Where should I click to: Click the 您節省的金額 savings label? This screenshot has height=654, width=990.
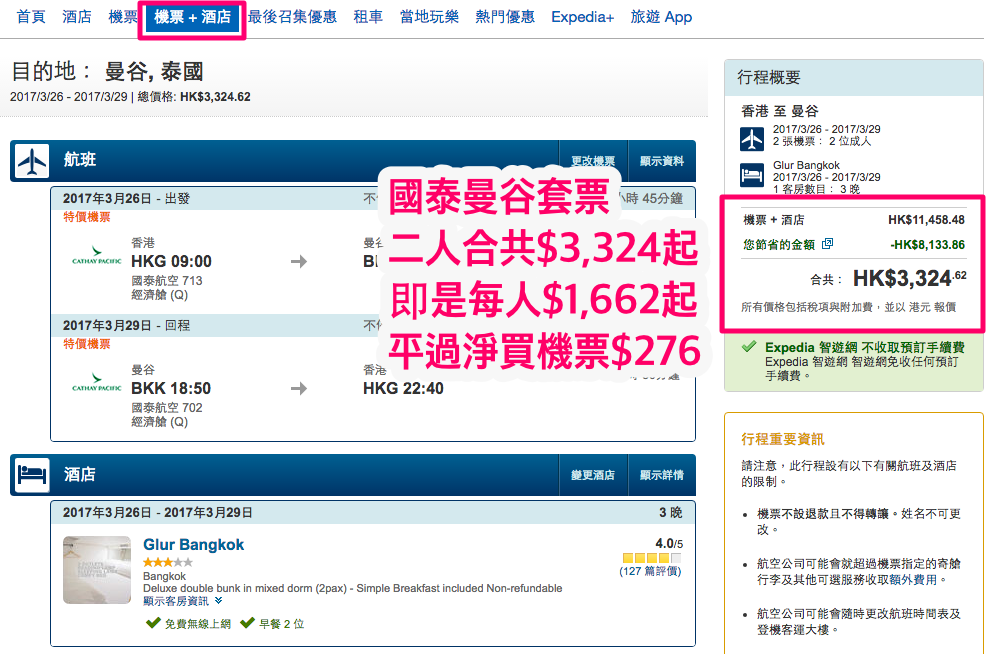coord(779,244)
